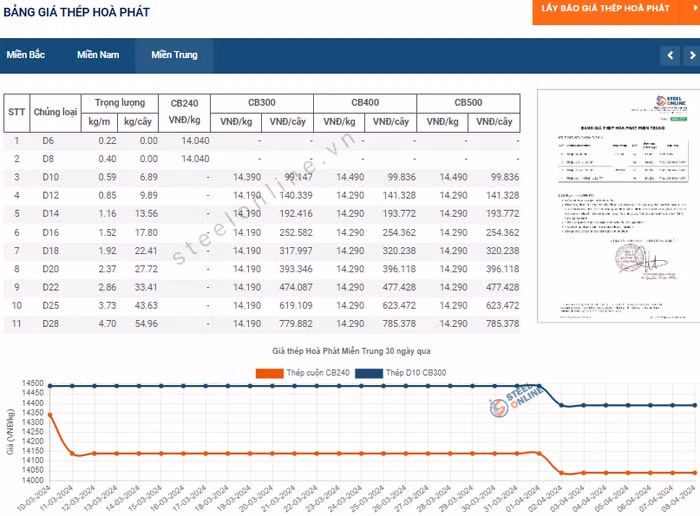Select the D12 row label
This screenshot has width=700, height=516.
[x=50, y=196]
